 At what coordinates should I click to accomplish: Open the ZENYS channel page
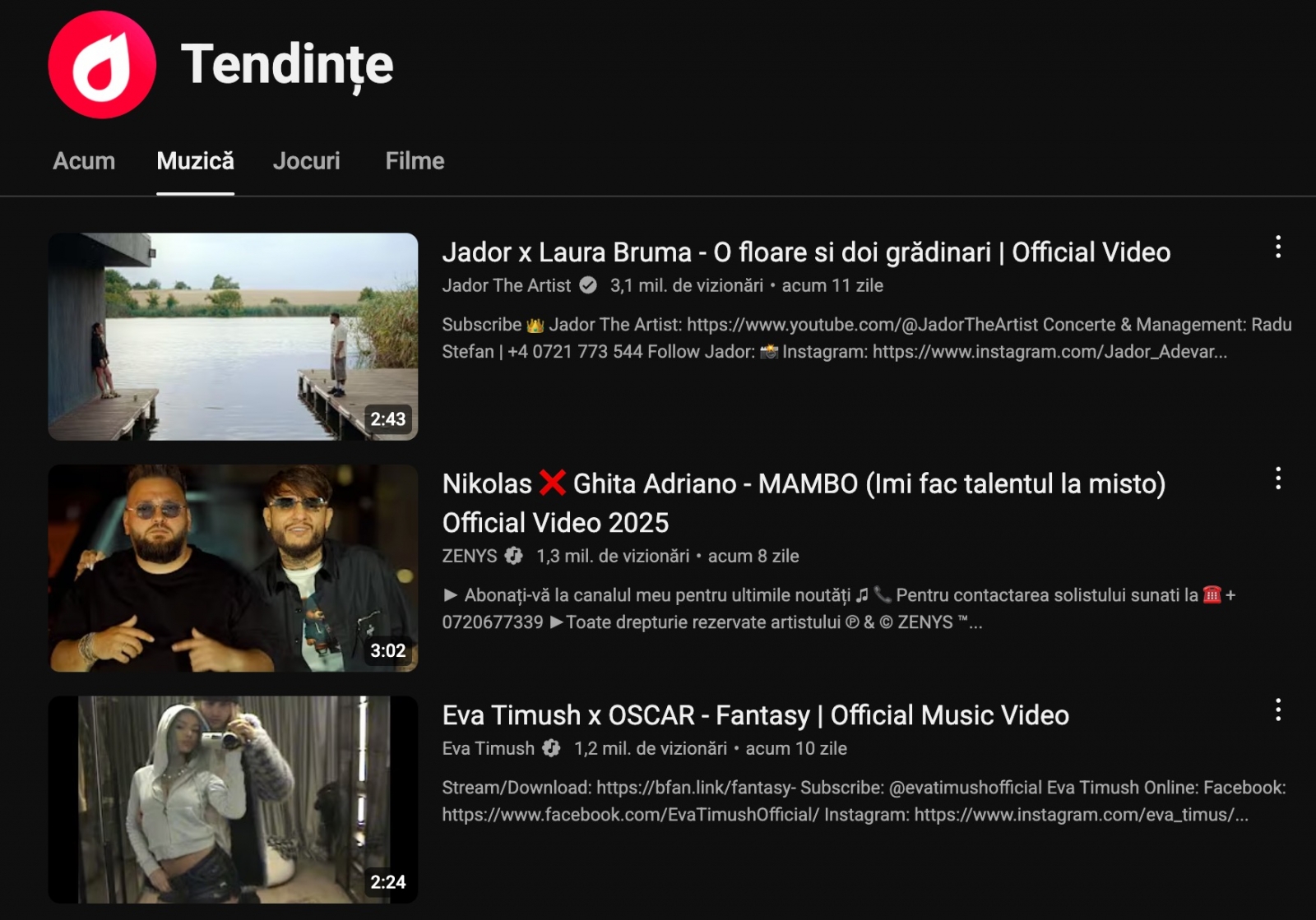468,556
